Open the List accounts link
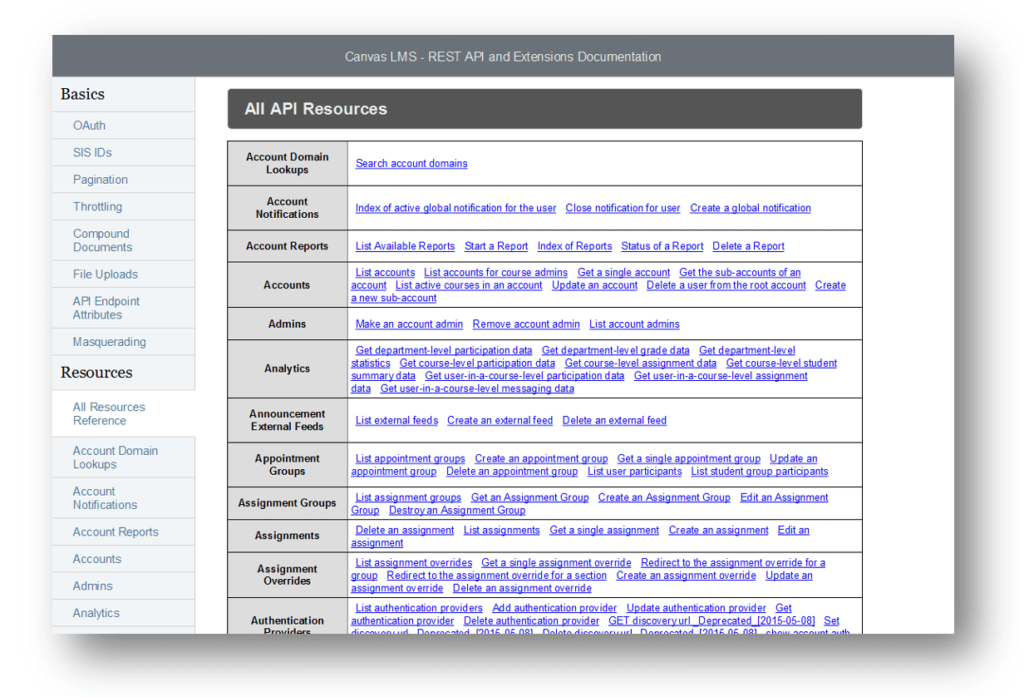 pos(385,272)
